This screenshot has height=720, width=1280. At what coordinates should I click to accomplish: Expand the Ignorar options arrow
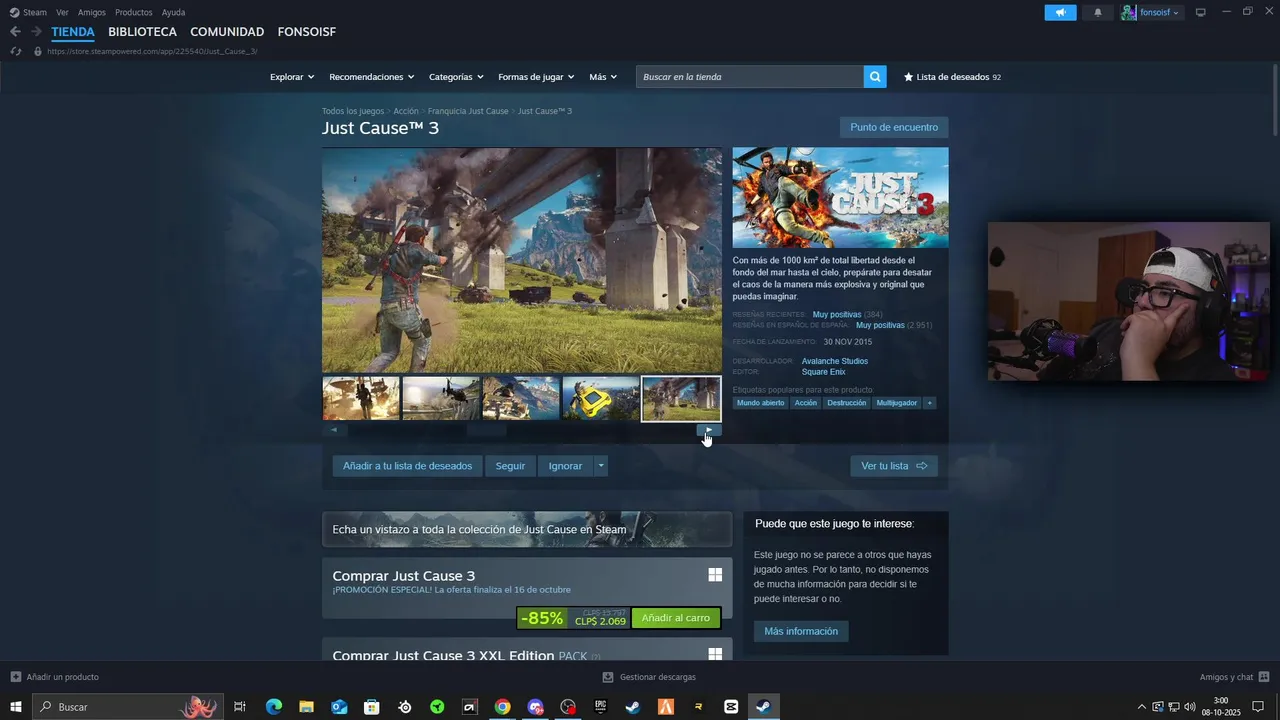pyautogui.click(x=601, y=466)
